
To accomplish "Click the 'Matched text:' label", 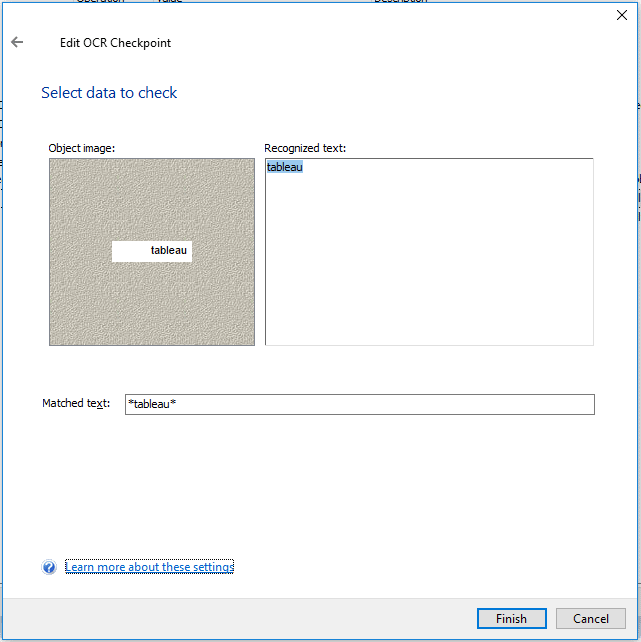I will pyautogui.click(x=76, y=403).
